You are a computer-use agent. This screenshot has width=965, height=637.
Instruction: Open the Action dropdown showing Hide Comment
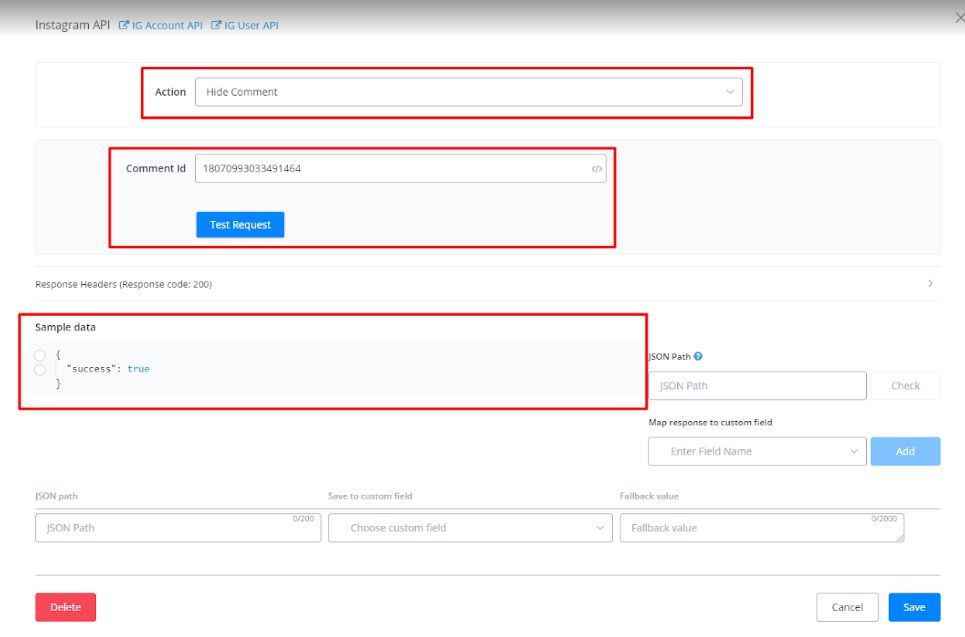tap(468, 92)
